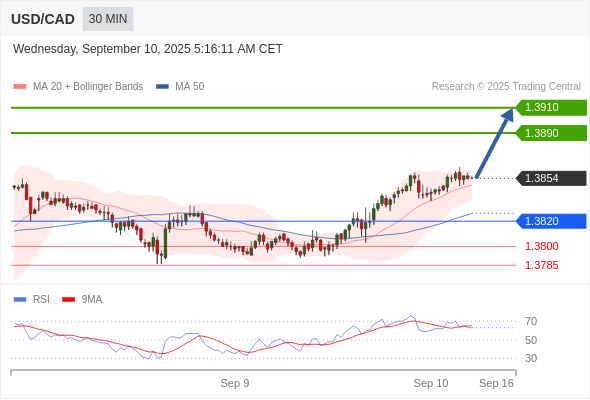Click the 1.3910 resistance price tag

click(x=551, y=107)
